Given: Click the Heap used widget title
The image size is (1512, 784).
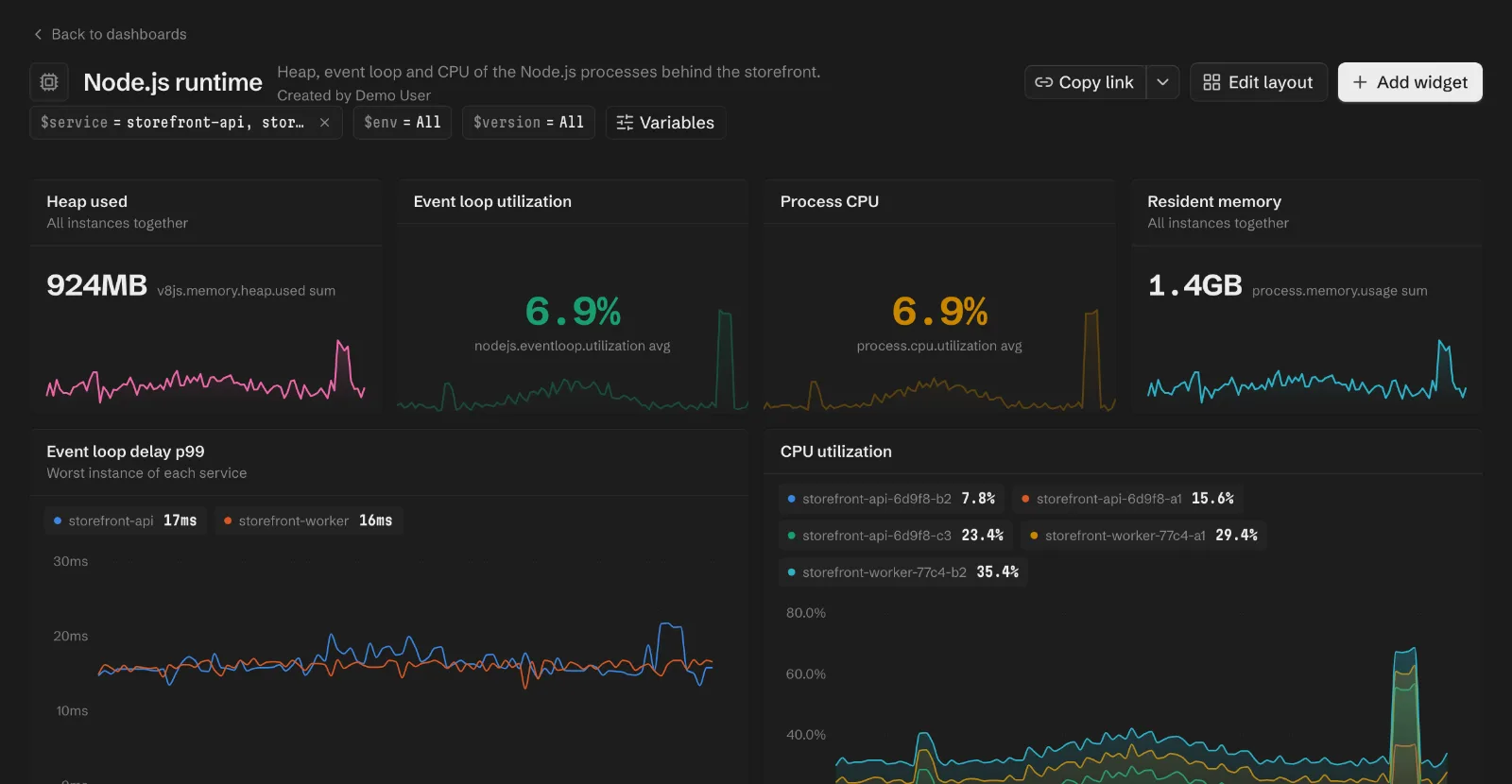Looking at the screenshot, I should tap(87, 201).
